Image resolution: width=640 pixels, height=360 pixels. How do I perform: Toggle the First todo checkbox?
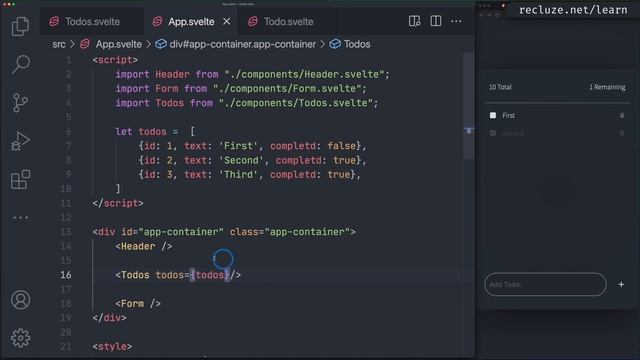tap(493, 116)
